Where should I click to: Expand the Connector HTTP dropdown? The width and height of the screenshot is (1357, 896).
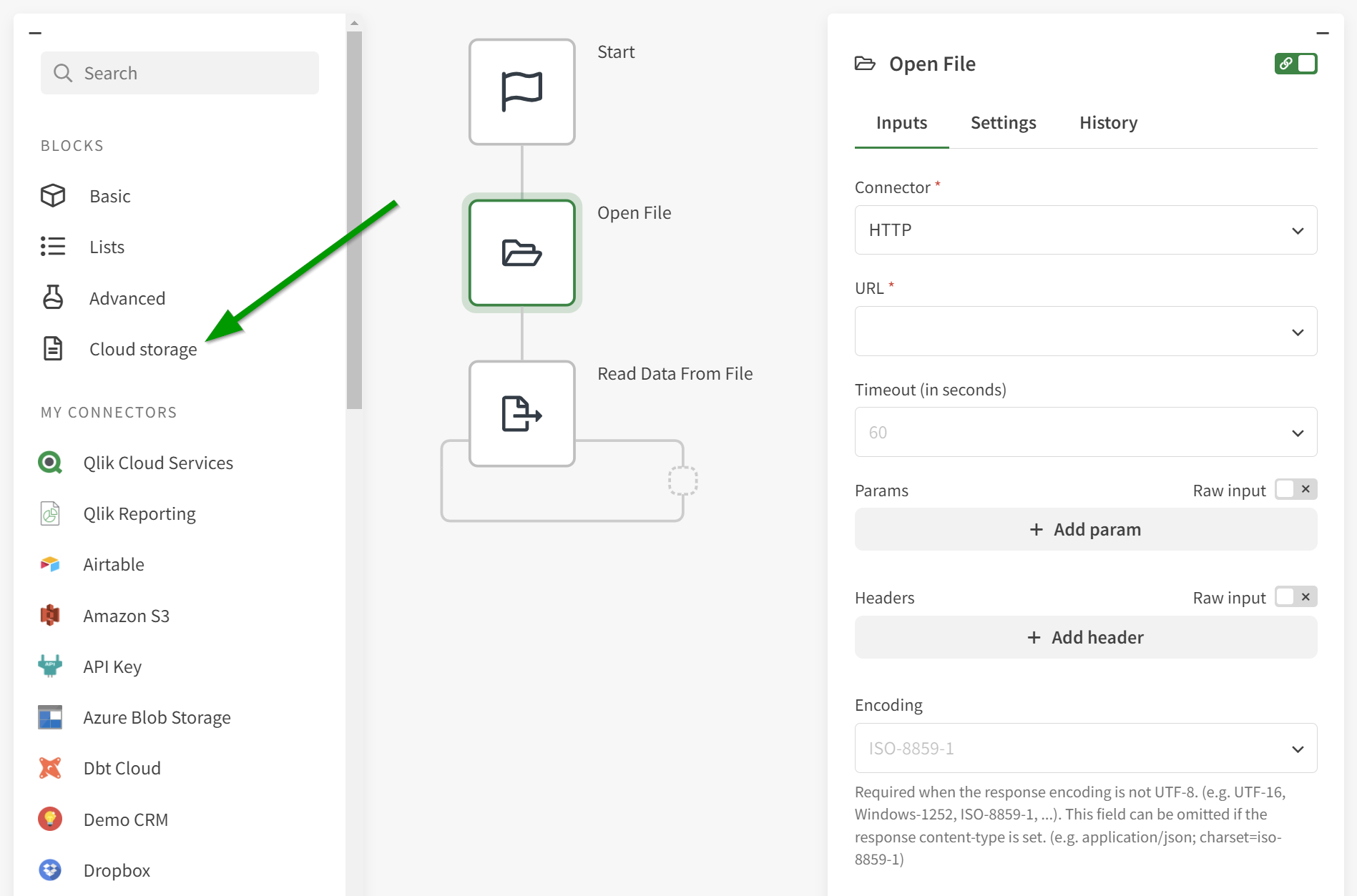(1085, 230)
